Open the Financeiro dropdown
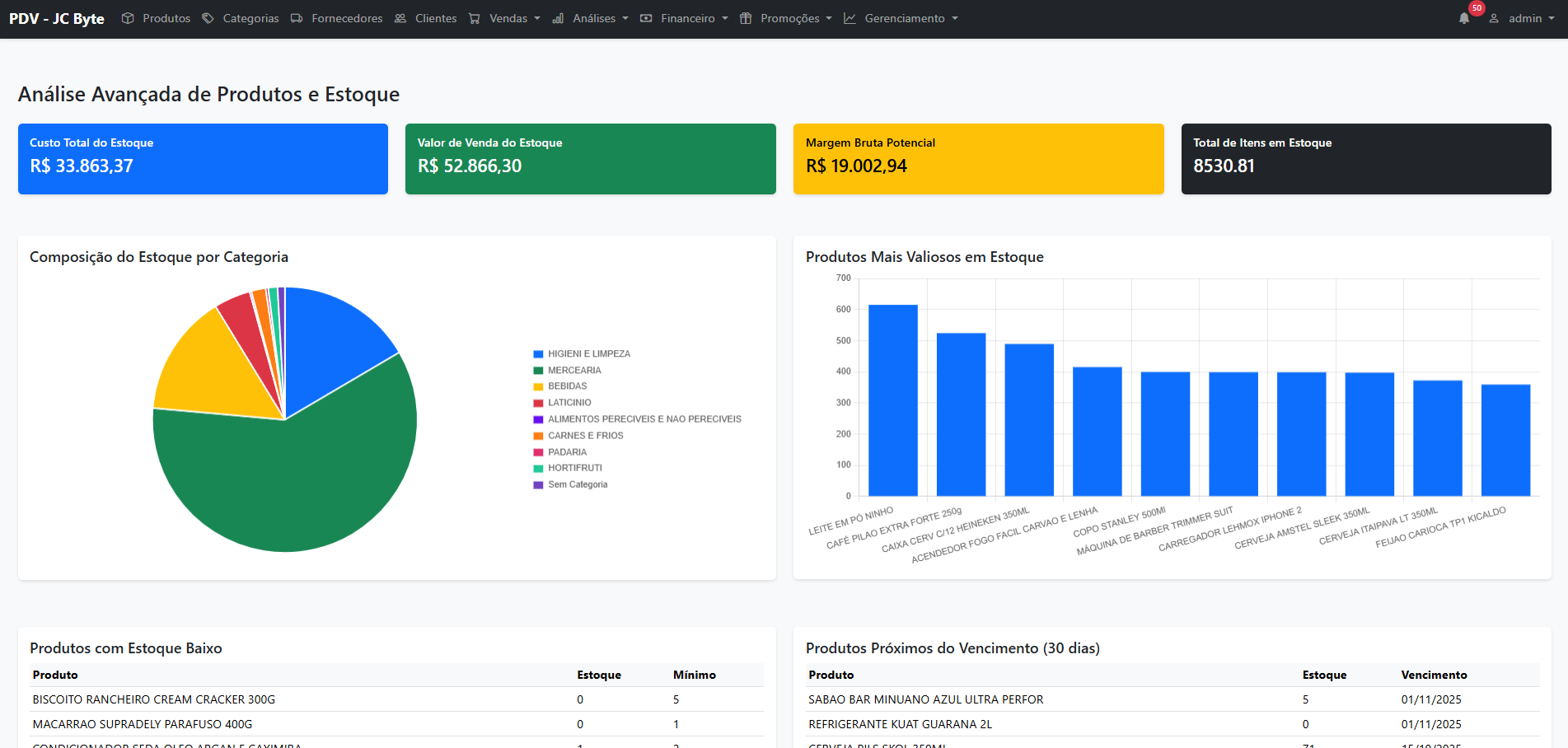Image resolution: width=1568 pixels, height=748 pixels. coord(687,18)
